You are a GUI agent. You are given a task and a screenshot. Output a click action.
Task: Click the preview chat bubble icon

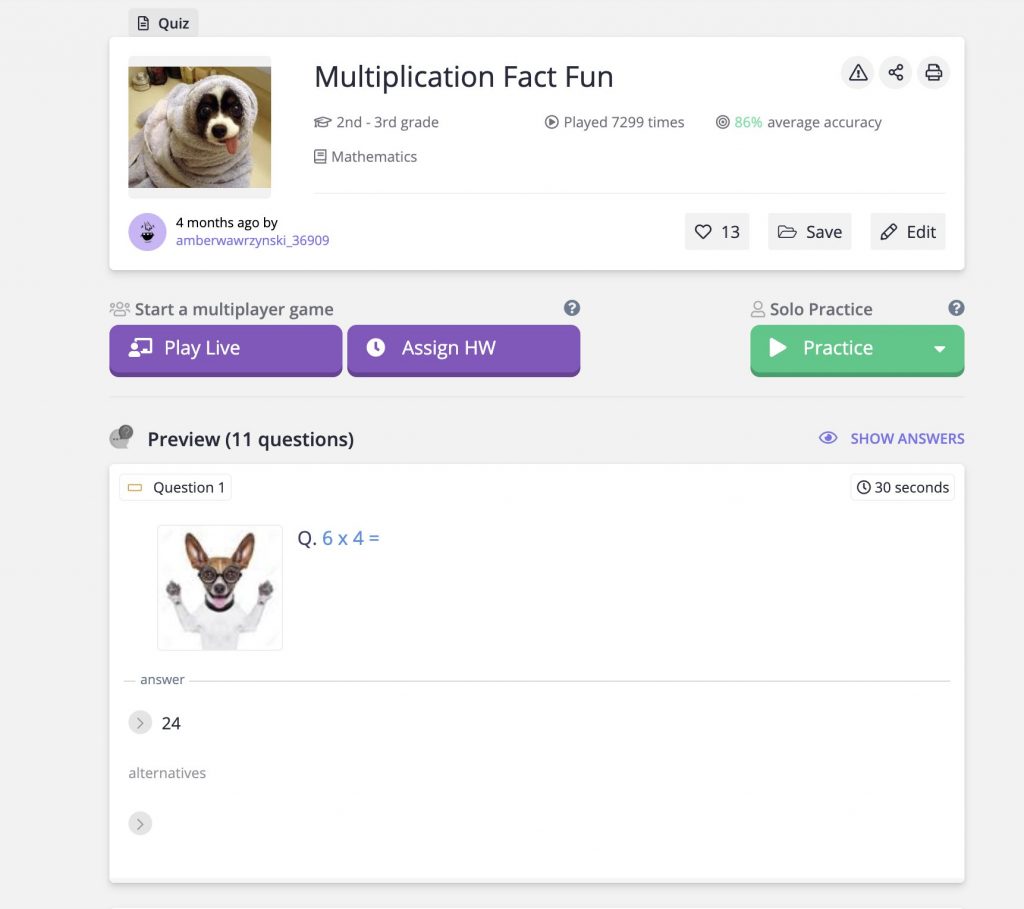tap(121, 437)
